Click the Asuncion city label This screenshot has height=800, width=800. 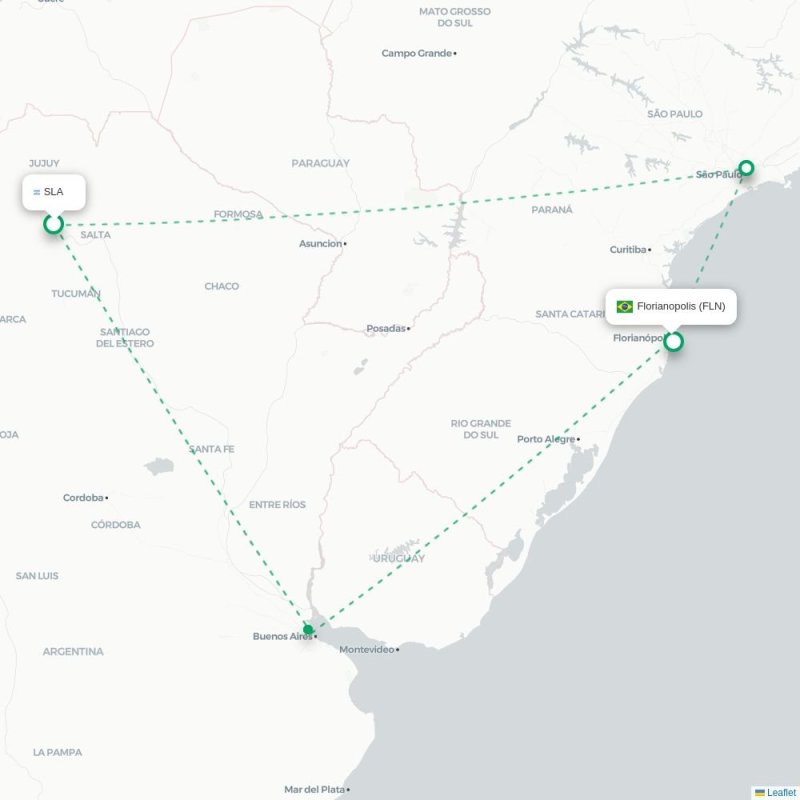pos(320,243)
